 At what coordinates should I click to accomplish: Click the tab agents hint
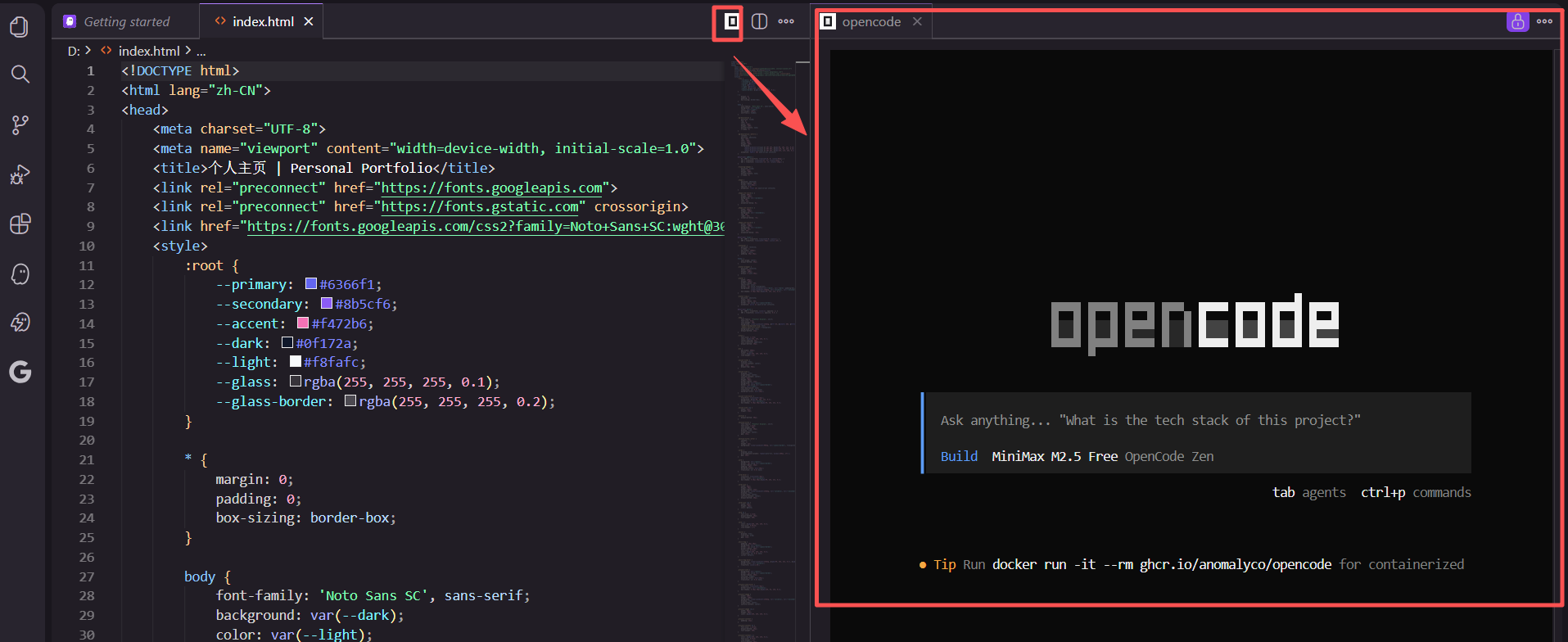point(1308,492)
